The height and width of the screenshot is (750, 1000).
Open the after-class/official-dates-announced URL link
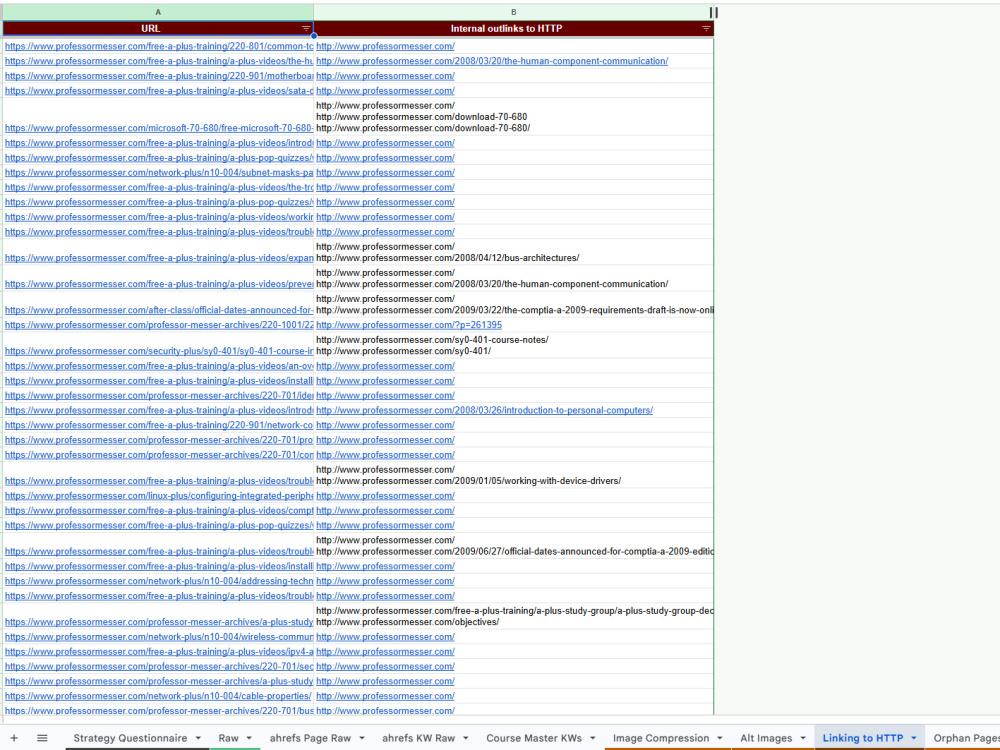pos(159,311)
